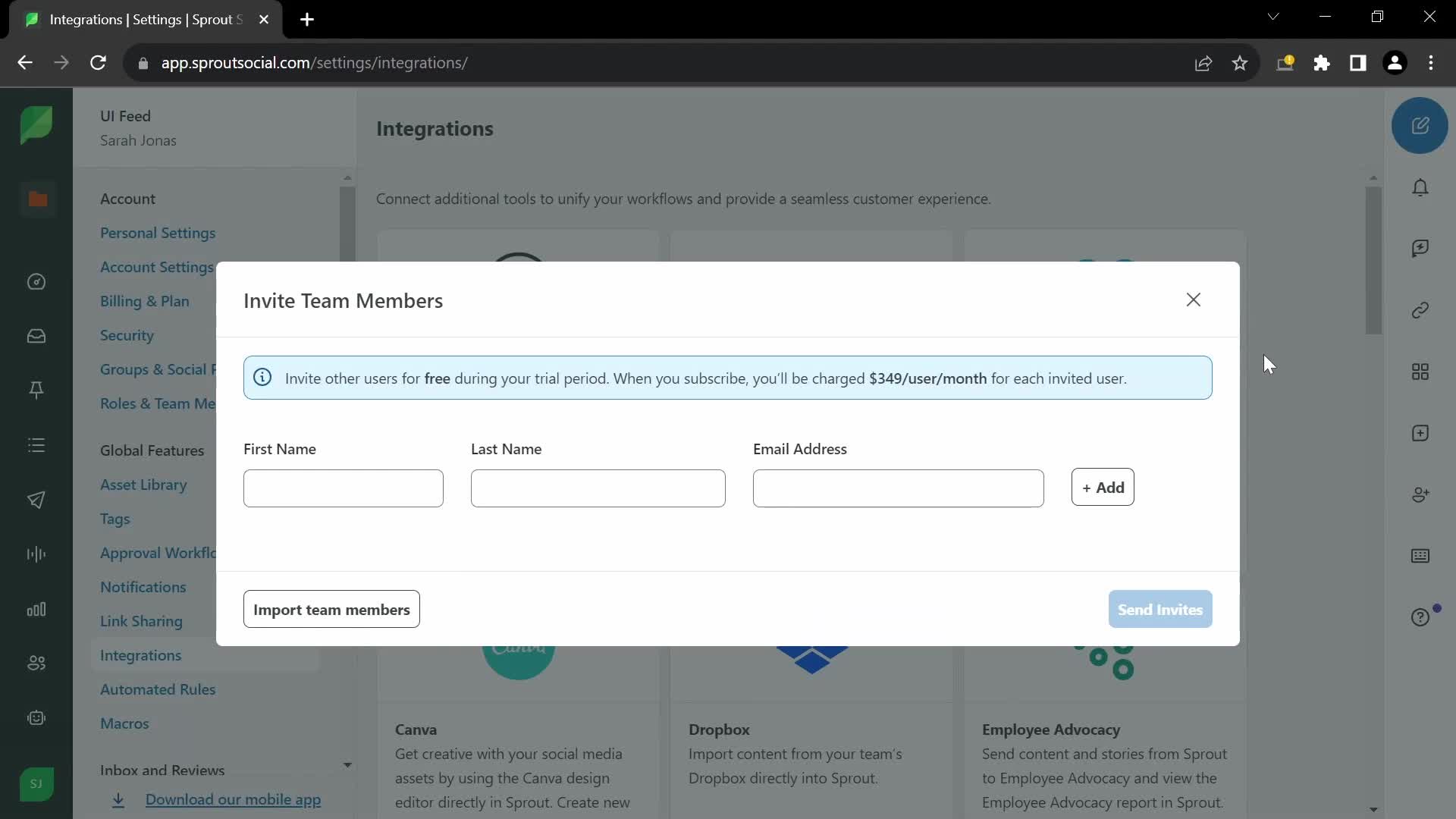Click the First Name input field
This screenshot has width=1456, height=819.
coord(343,487)
